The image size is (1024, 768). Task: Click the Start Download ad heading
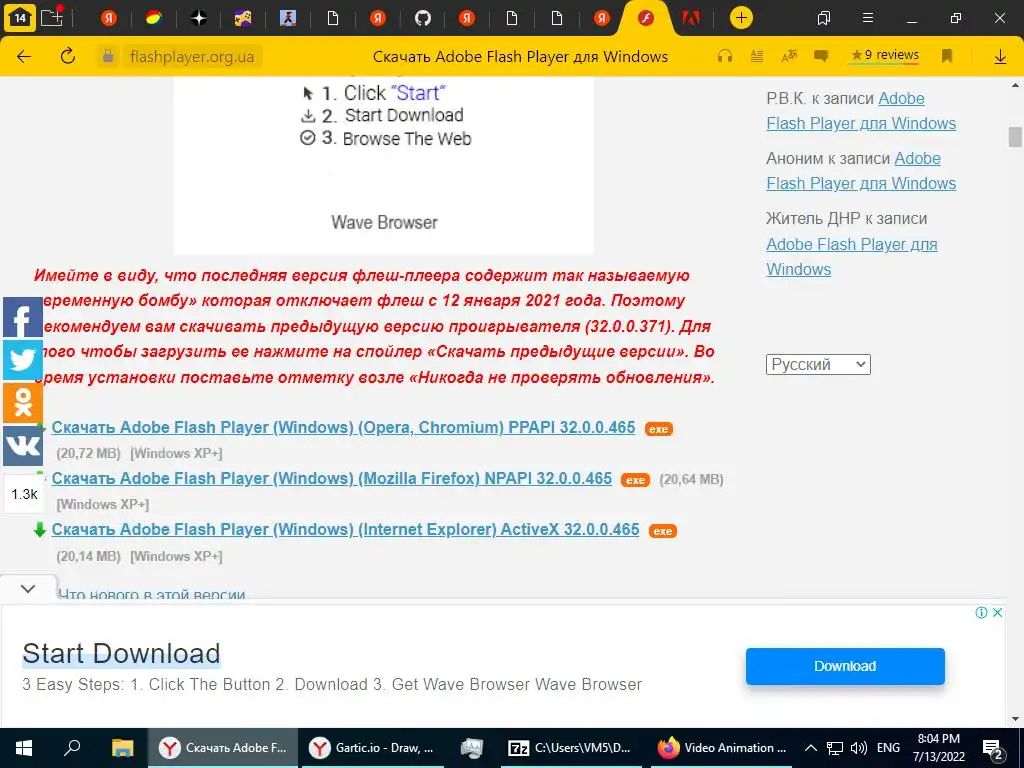point(121,654)
